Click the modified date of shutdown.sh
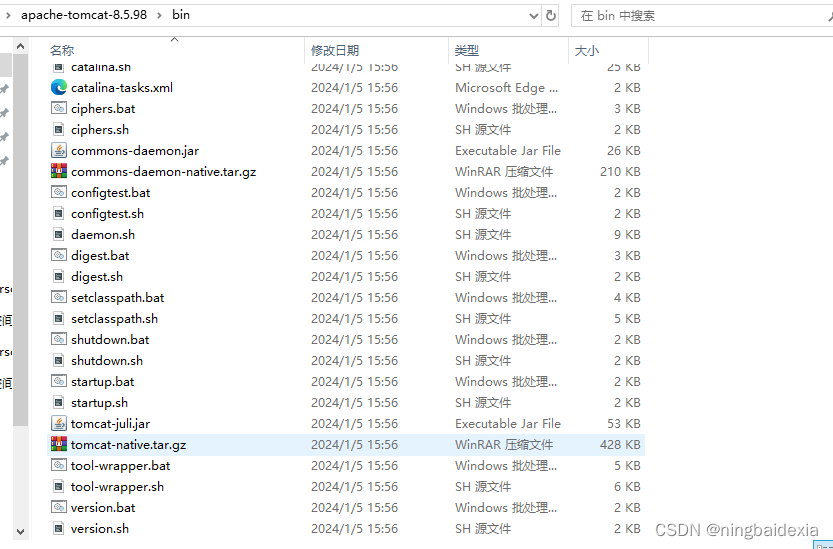The width and height of the screenshot is (833, 549). (354, 360)
